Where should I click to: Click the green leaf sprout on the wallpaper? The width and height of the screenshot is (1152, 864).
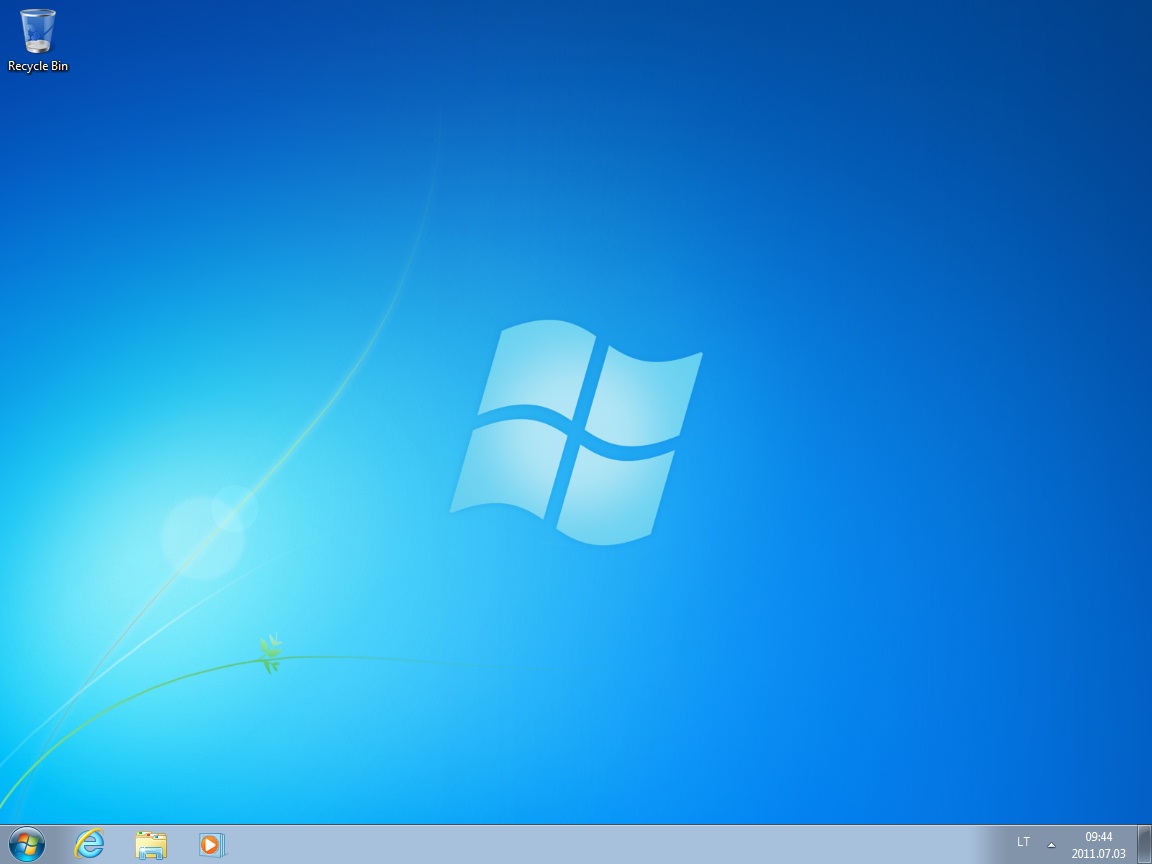click(270, 654)
